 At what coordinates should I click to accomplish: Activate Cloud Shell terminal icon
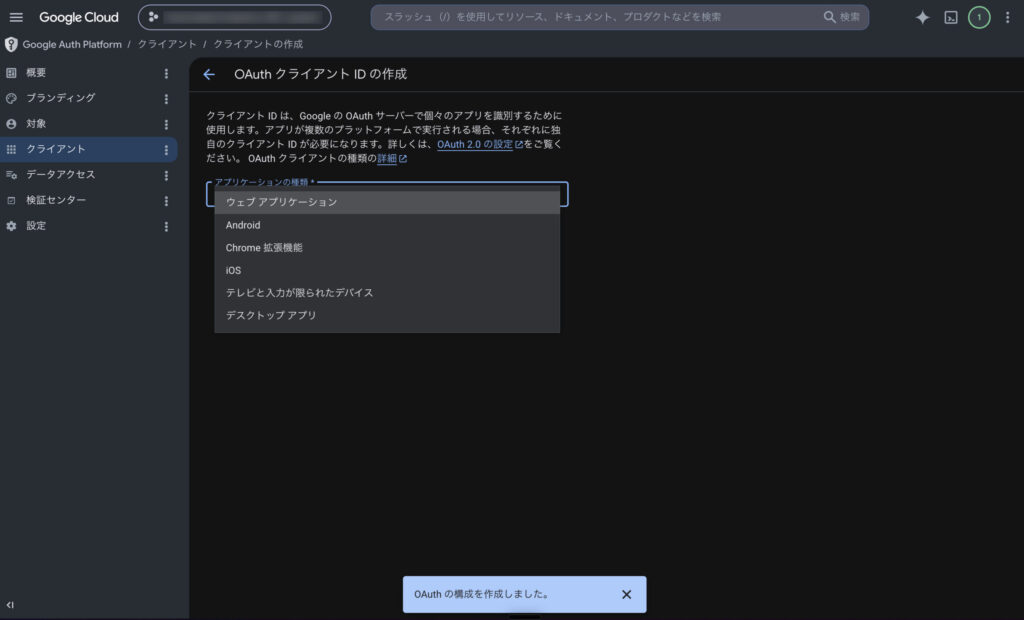click(951, 18)
